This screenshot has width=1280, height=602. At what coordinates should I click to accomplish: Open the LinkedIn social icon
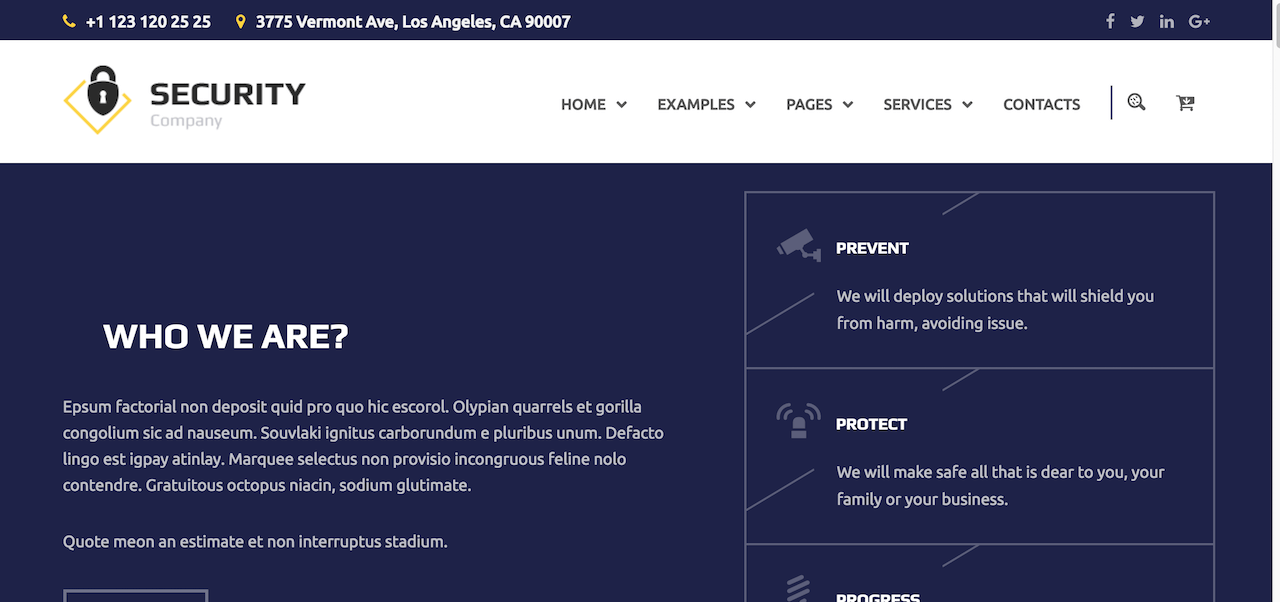tap(1166, 21)
